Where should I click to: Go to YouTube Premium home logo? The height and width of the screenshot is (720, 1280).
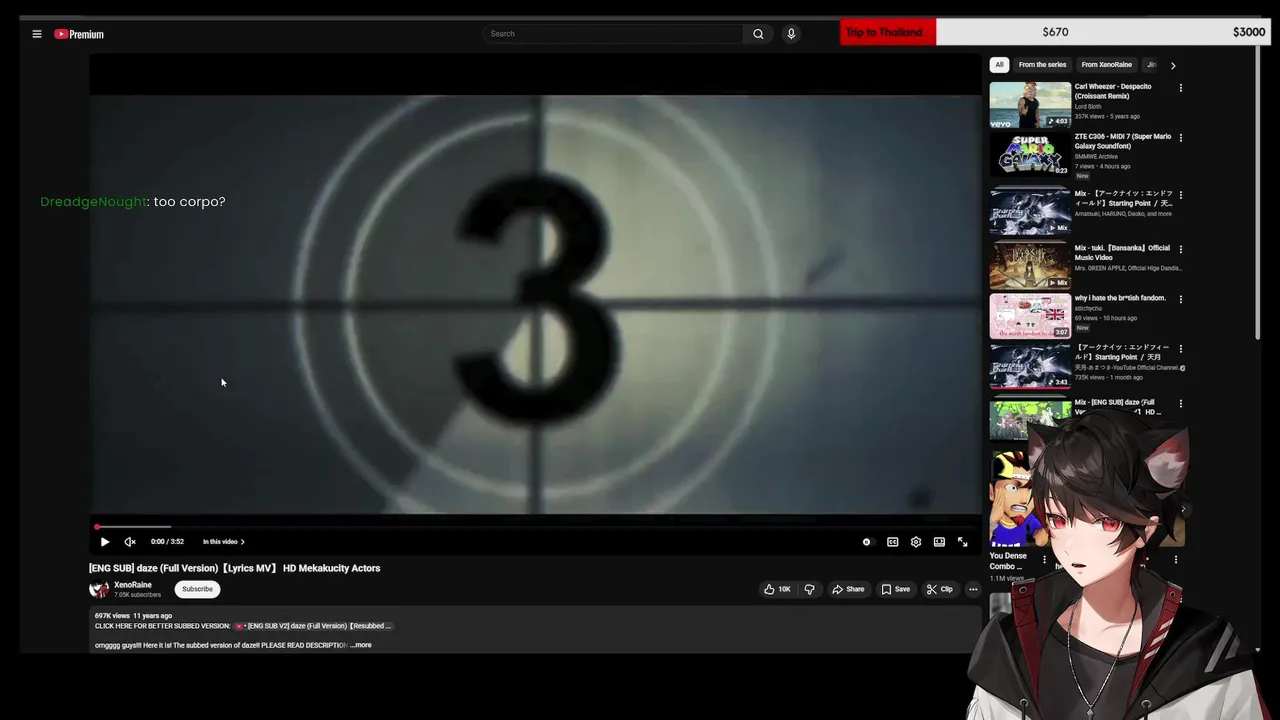click(x=79, y=34)
